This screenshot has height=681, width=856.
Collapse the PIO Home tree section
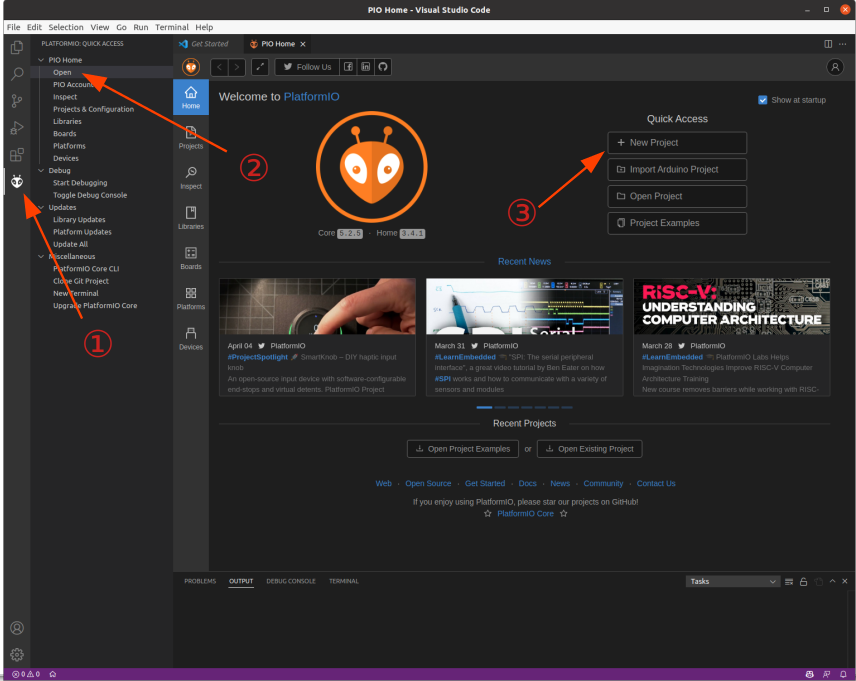point(41,60)
